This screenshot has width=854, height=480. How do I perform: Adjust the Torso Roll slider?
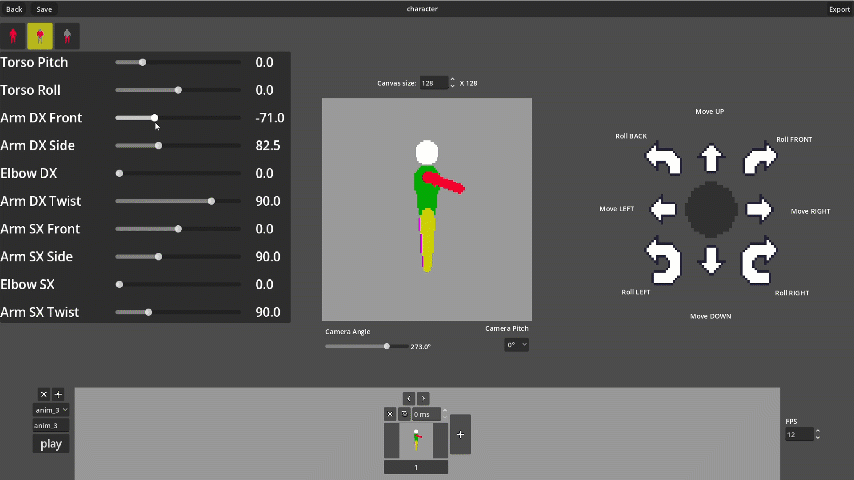tap(178, 90)
